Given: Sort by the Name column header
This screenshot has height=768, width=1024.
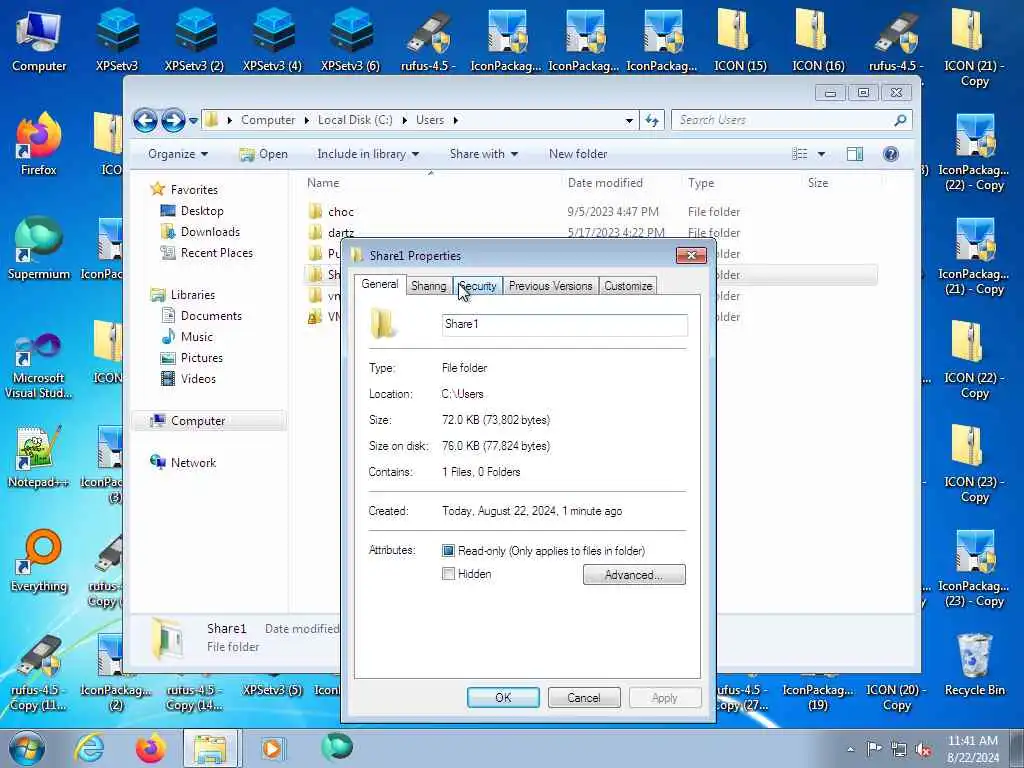Looking at the screenshot, I should pos(323,183).
